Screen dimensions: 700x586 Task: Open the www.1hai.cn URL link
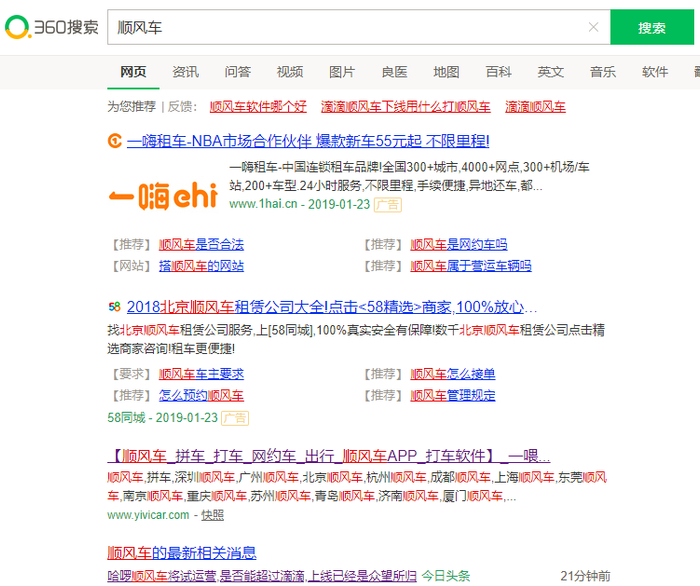(x=263, y=204)
